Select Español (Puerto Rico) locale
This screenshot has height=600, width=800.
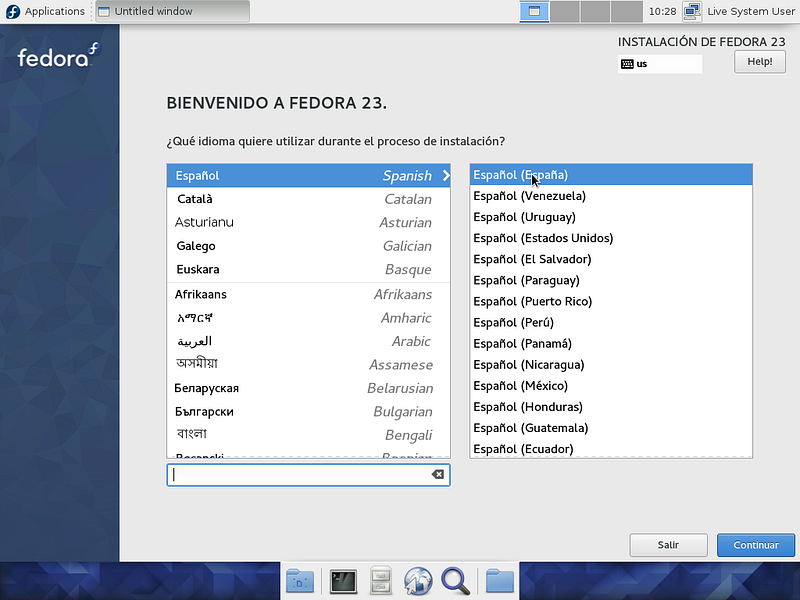611,302
